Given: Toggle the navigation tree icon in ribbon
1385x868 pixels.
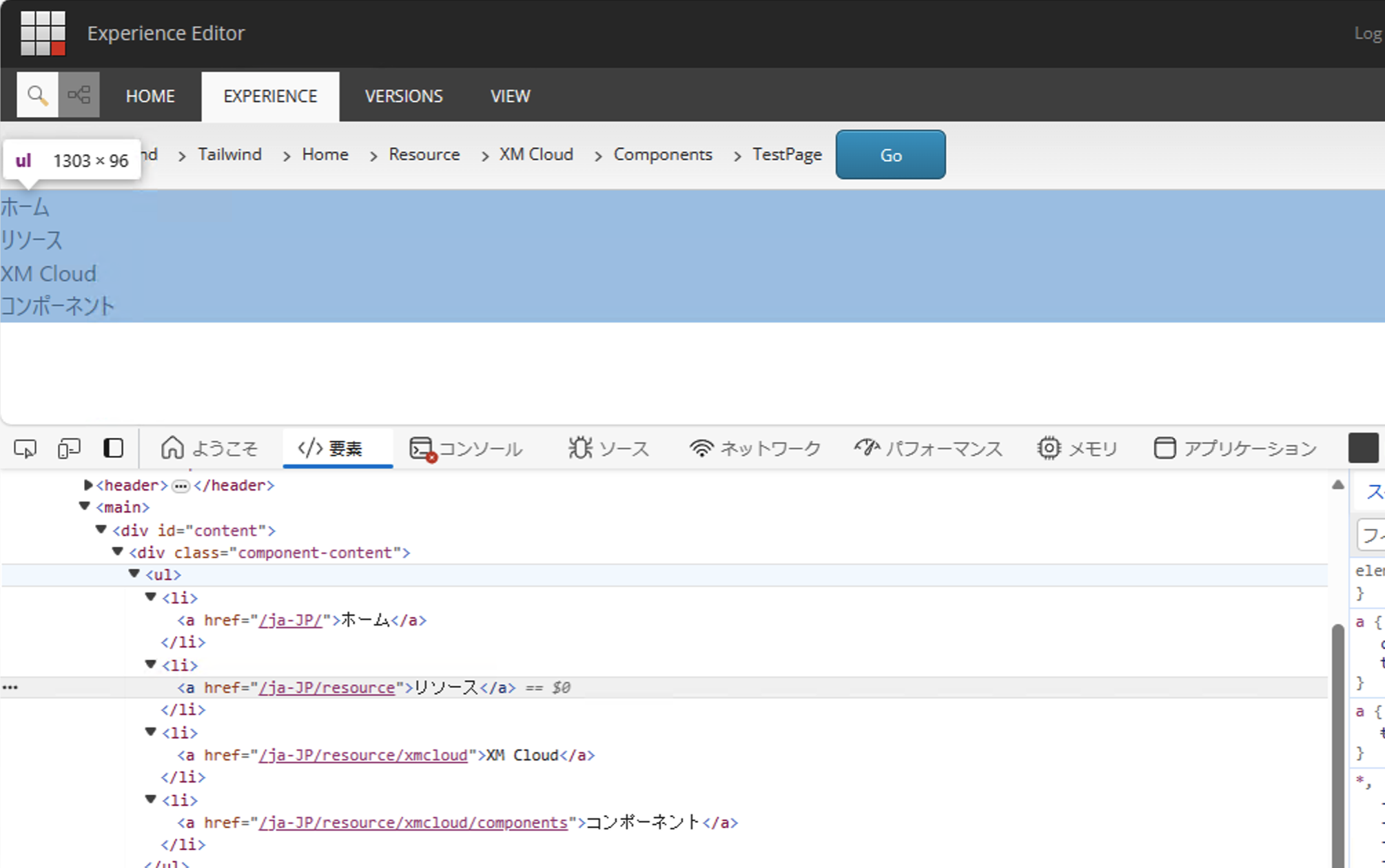Looking at the screenshot, I should coord(79,95).
